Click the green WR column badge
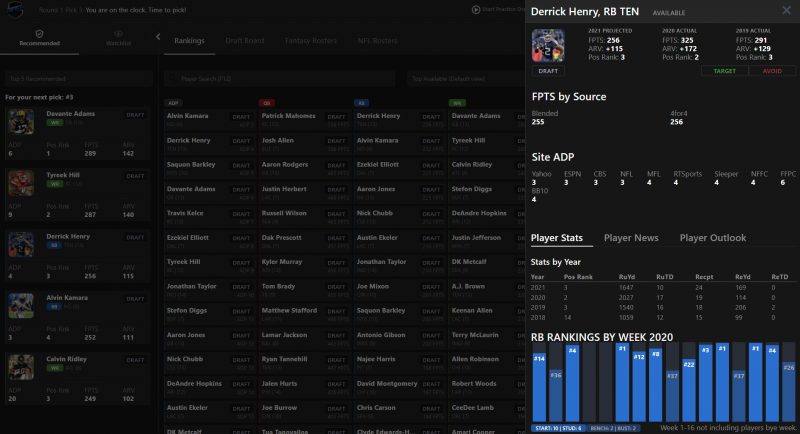 point(457,103)
